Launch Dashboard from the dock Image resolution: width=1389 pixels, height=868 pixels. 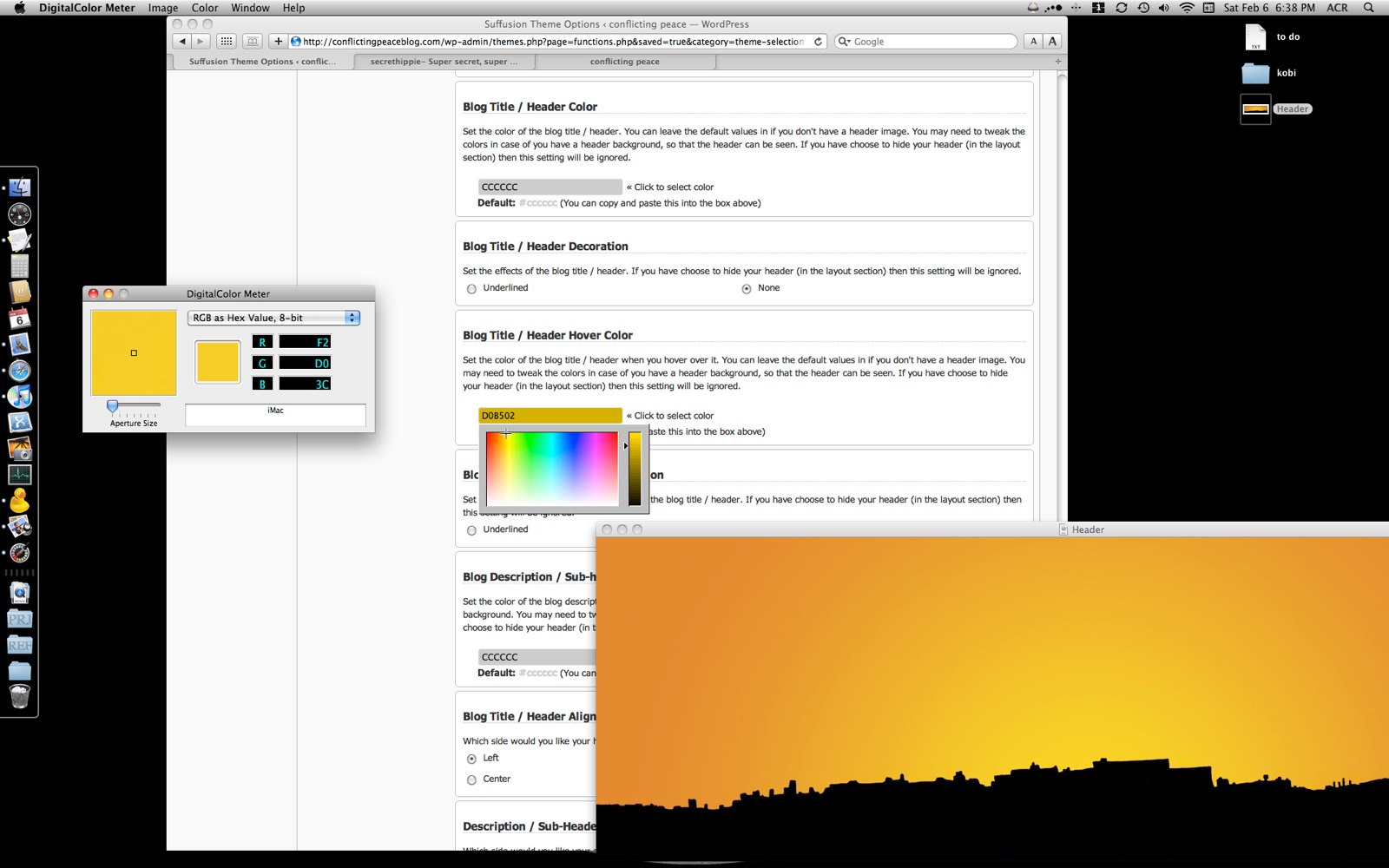(x=19, y=214)
